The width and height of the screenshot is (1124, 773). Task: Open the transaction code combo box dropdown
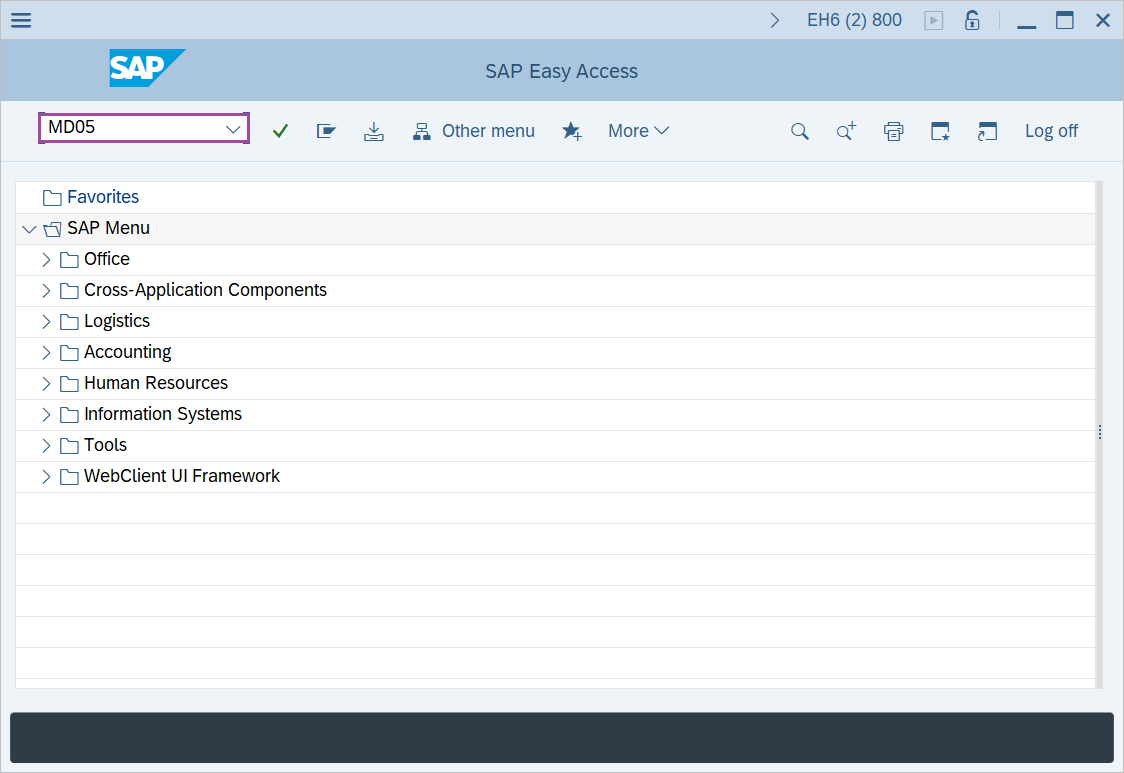click(x=233, y=128)
